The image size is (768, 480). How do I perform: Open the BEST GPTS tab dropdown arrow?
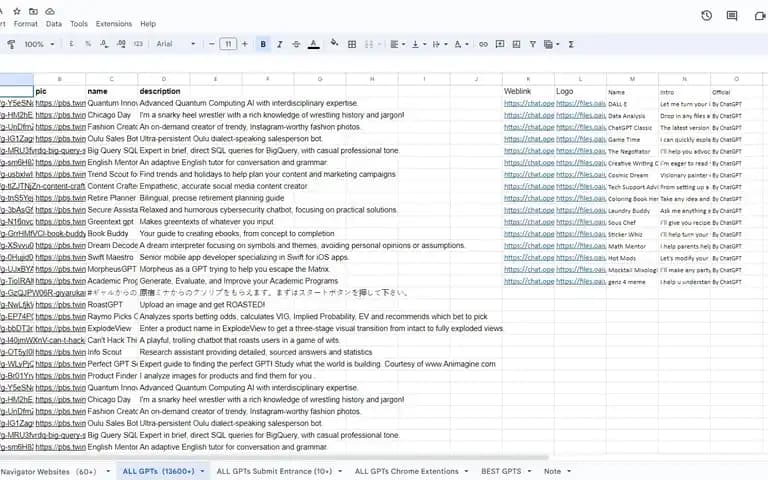coord(529,472)
